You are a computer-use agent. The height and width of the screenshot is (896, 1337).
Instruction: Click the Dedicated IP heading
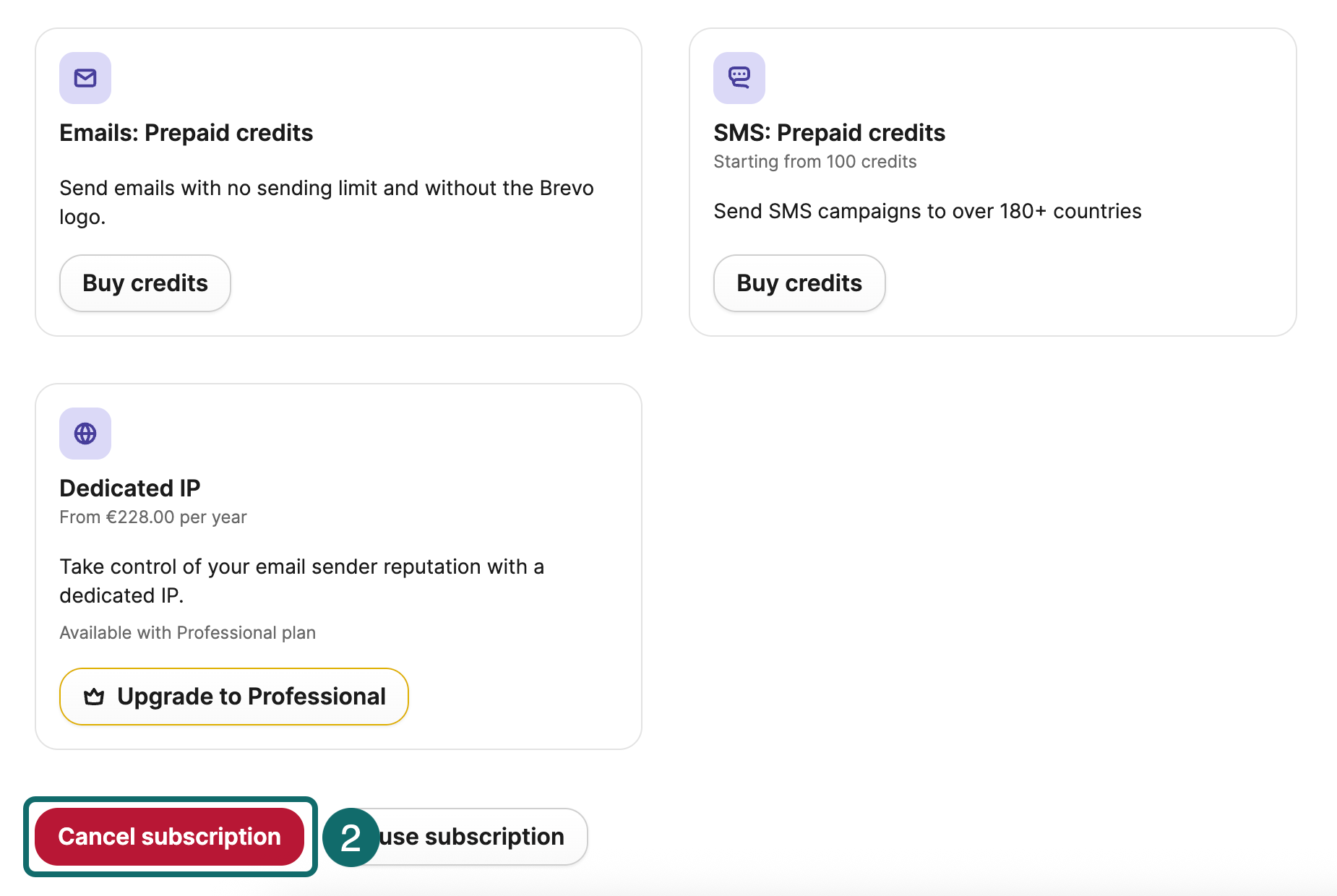tap(129, 488)
